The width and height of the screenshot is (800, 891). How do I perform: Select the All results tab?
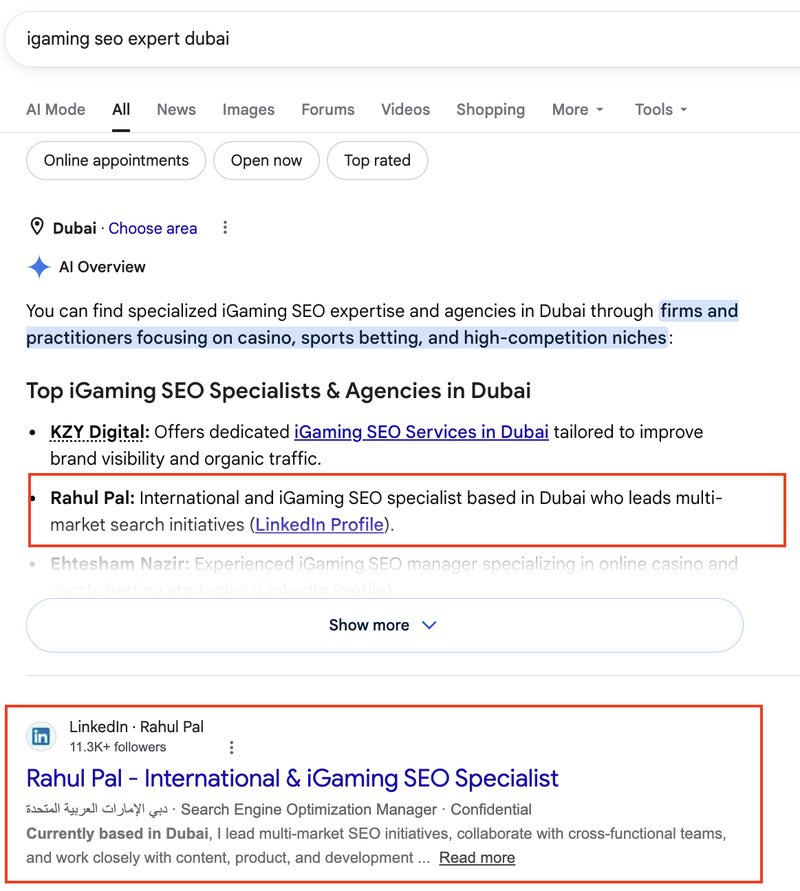coord(121,110)
